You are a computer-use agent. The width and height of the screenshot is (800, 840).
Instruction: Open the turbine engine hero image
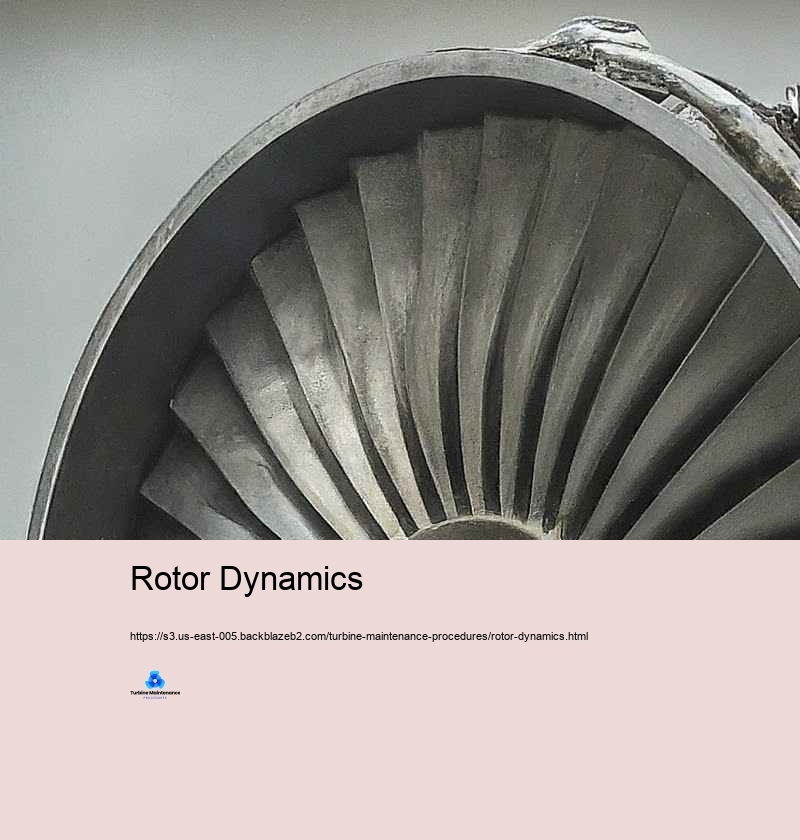[x=400, y=270]
